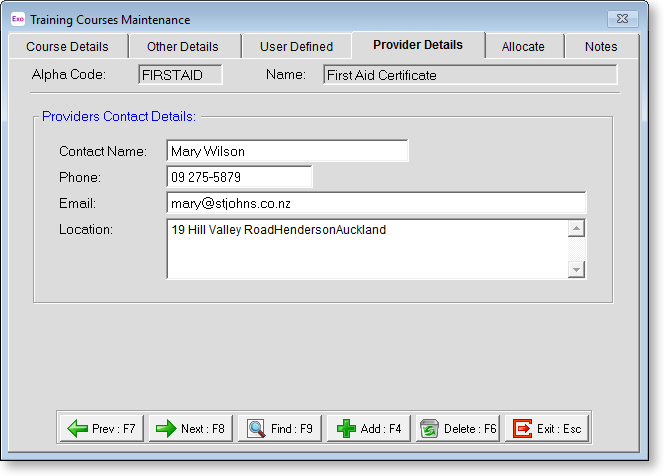The image size is (664, 476).
Task: Open the Other Details tab
Action: point(182,47)
